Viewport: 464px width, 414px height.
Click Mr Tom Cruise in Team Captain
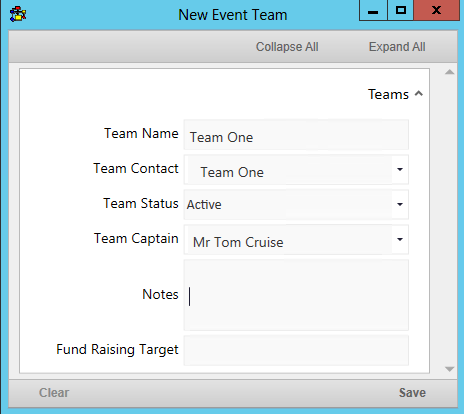coord(238,242)
